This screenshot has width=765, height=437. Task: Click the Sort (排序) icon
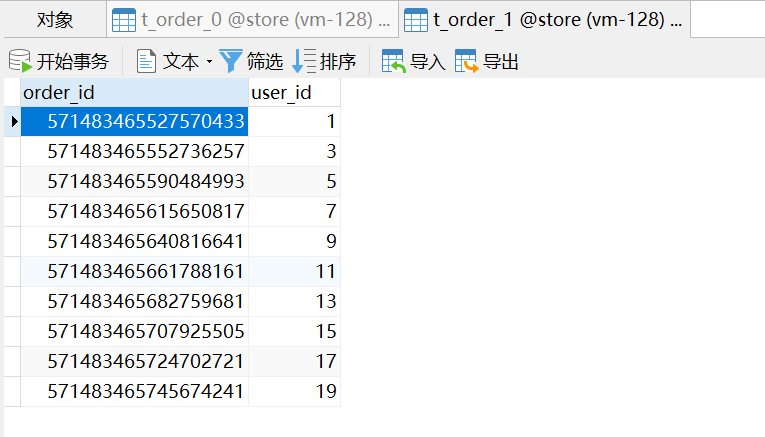pyautogui.click(x=304, y=62)
